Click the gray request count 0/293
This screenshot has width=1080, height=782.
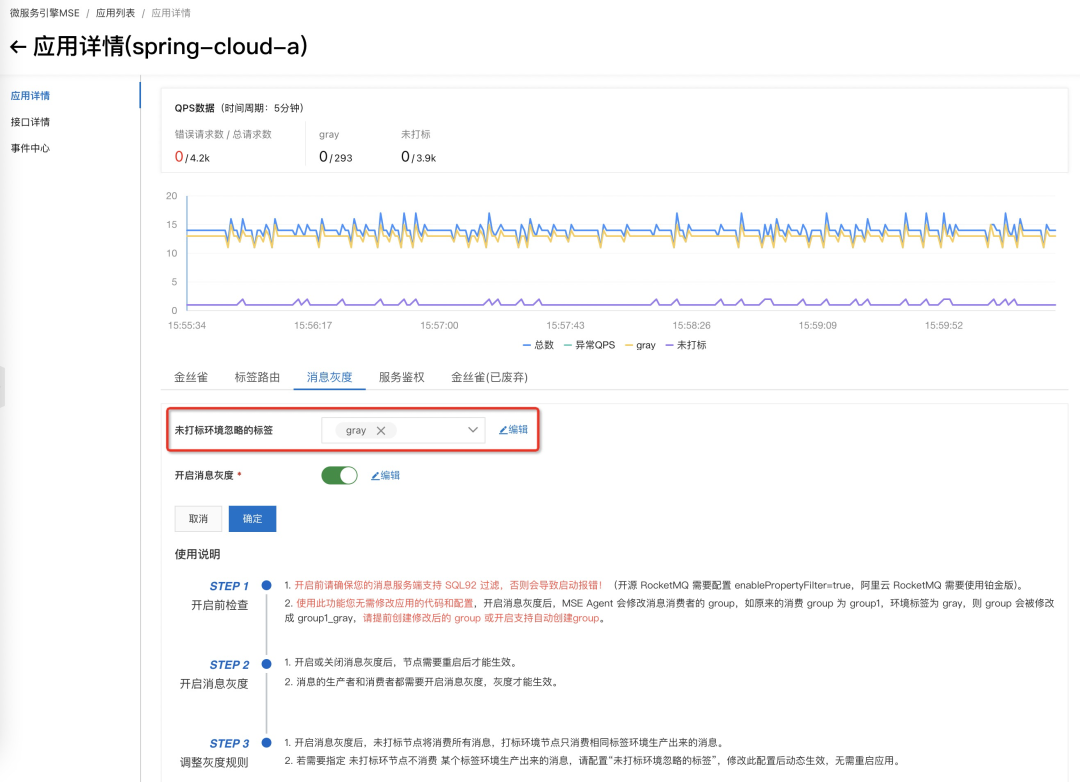[x=335, y=157]
